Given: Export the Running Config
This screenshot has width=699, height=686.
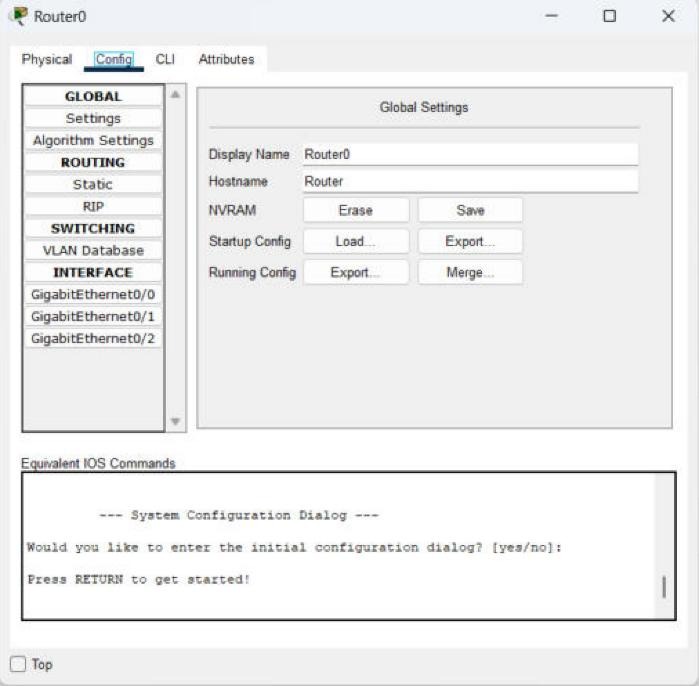Looking at the screenshot, I should pyautogui.click(x=356, y=272).
